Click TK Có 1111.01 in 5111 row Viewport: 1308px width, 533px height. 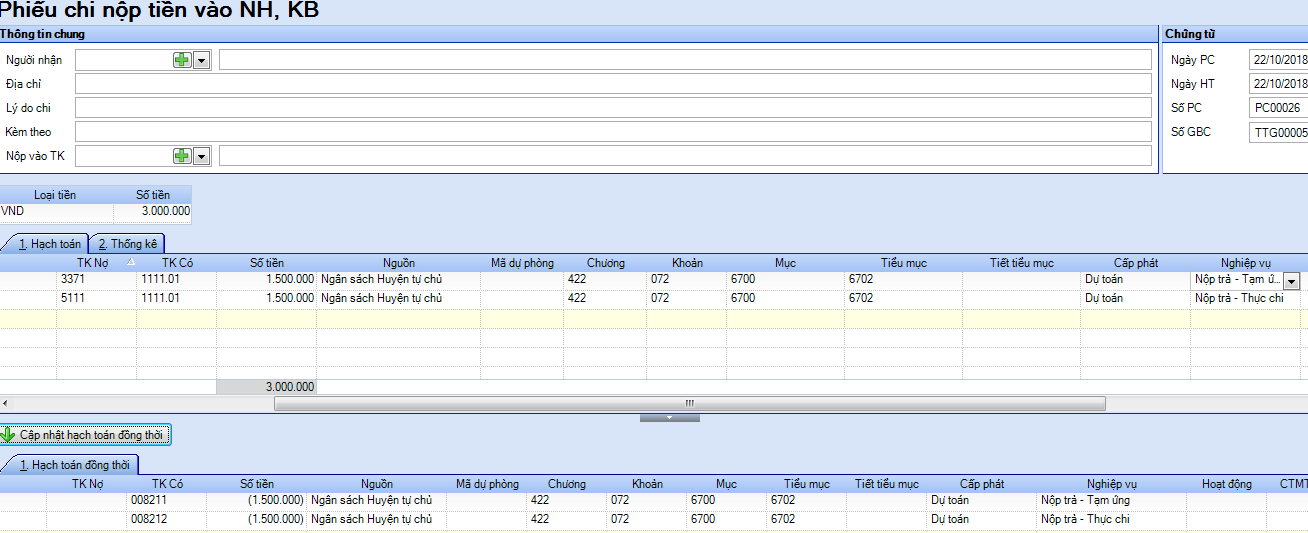(177, 299)
